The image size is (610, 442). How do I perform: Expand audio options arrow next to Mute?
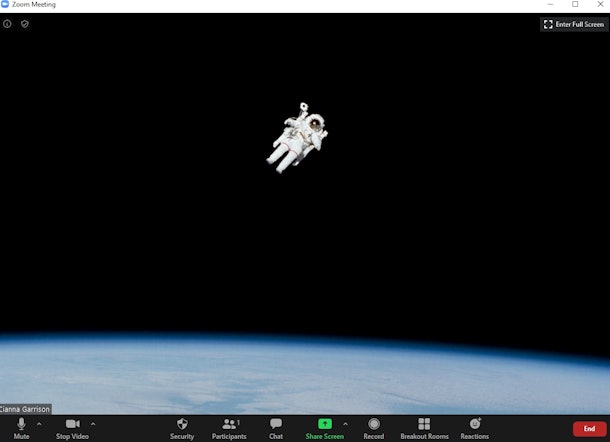point(39,424)
